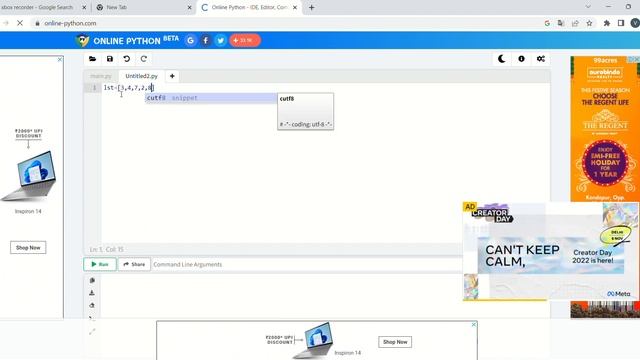Open the Creator Day 2022 ad
This screenshot has width=640, height=360.
pyautogui.click(x=551, y=251)
